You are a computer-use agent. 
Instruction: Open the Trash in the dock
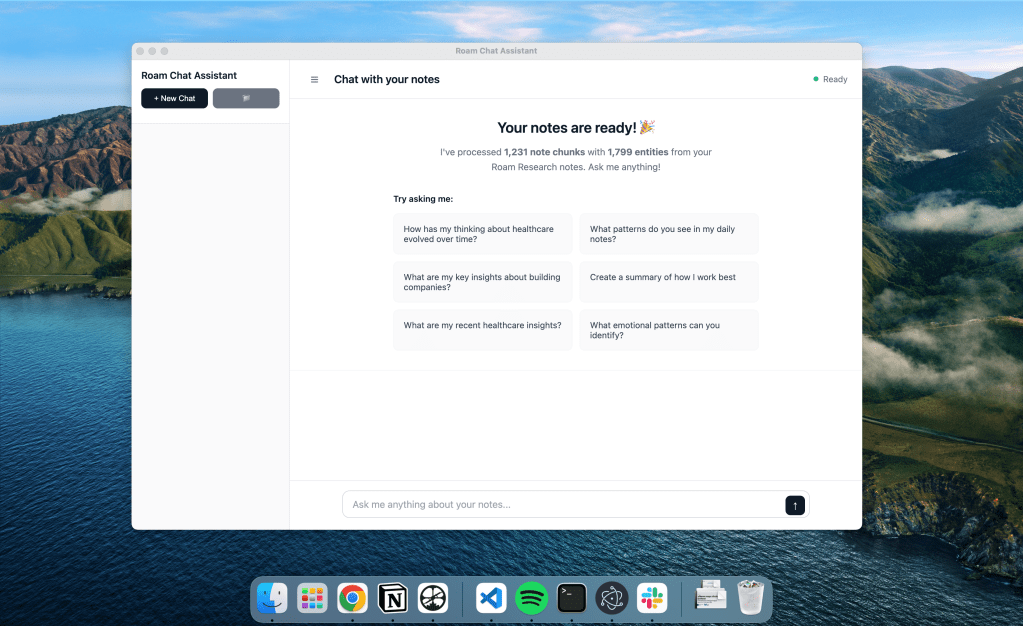tap(751, 598)
